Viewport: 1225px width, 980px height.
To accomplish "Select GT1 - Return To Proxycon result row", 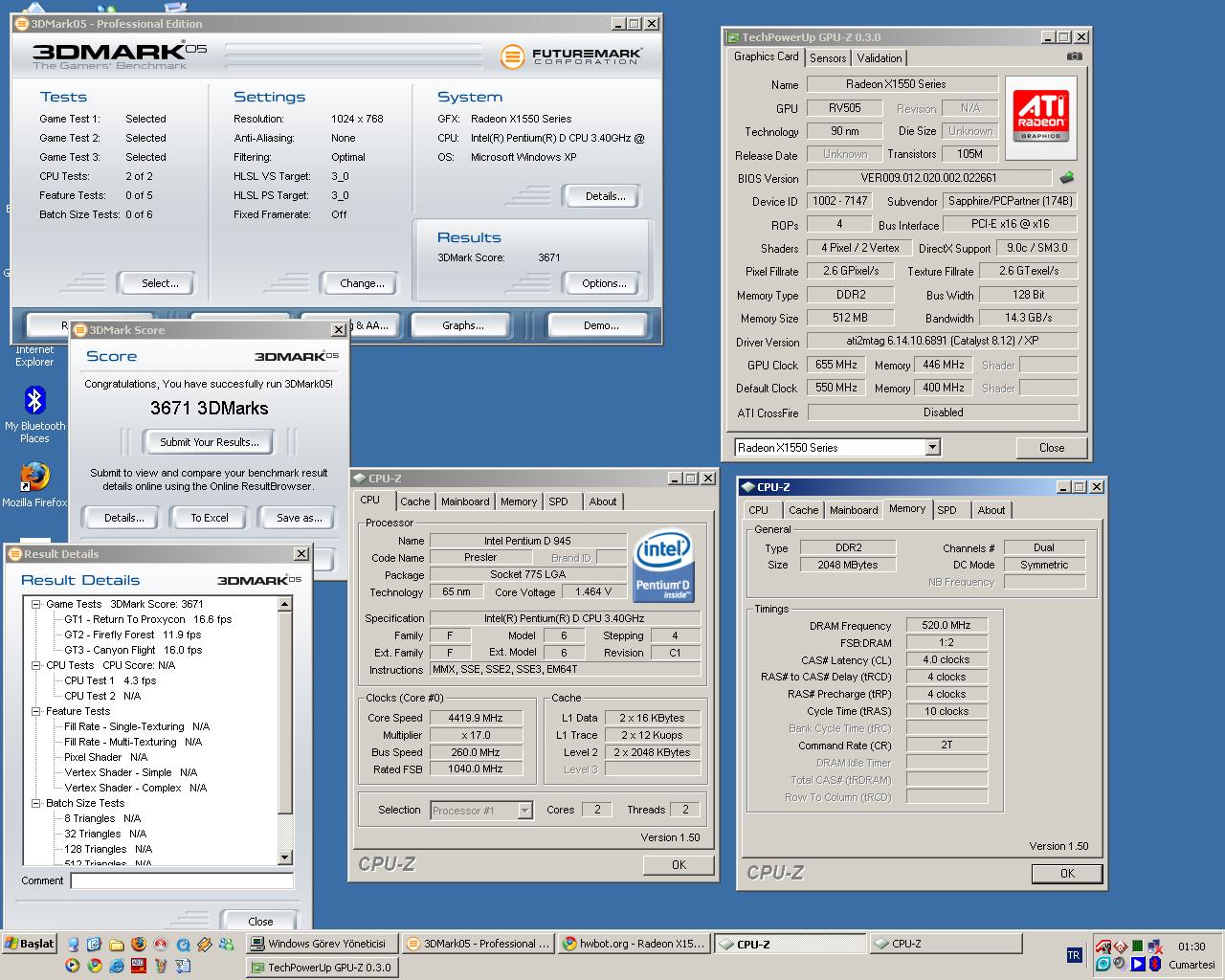I will 147,619.
